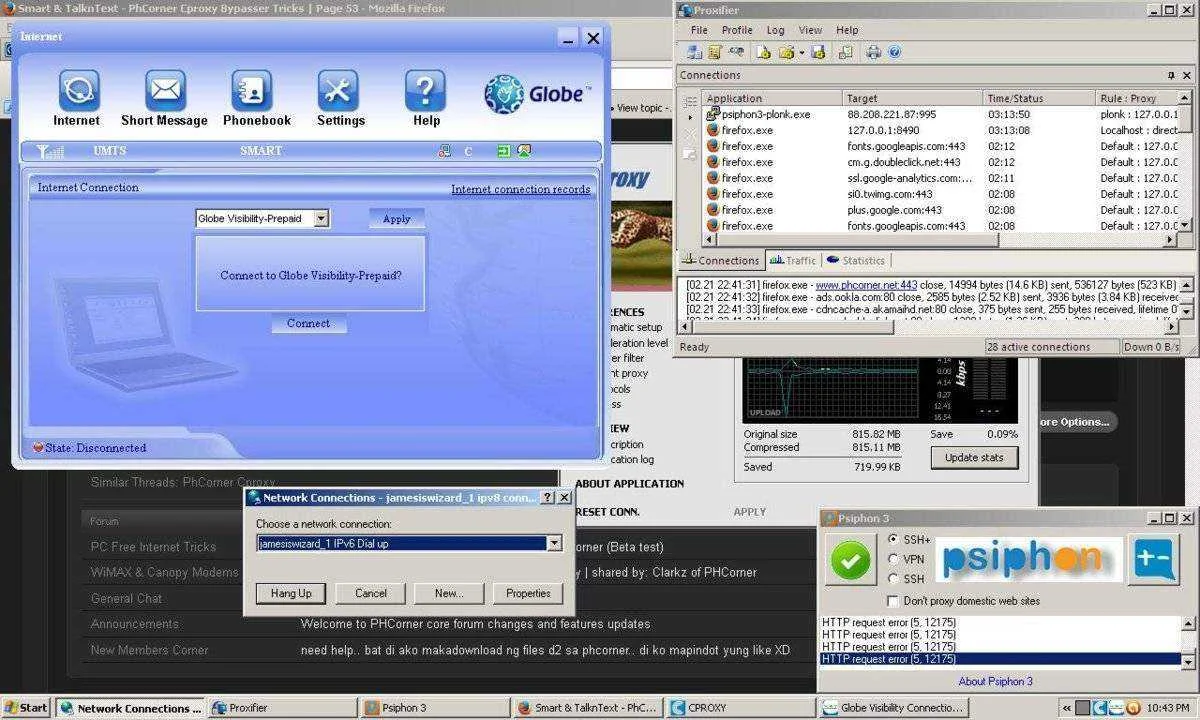The width and height of the screenshot is (1200, 720).
Task: Open the Log menu in Proxifier
Action: tap(775, 30)
